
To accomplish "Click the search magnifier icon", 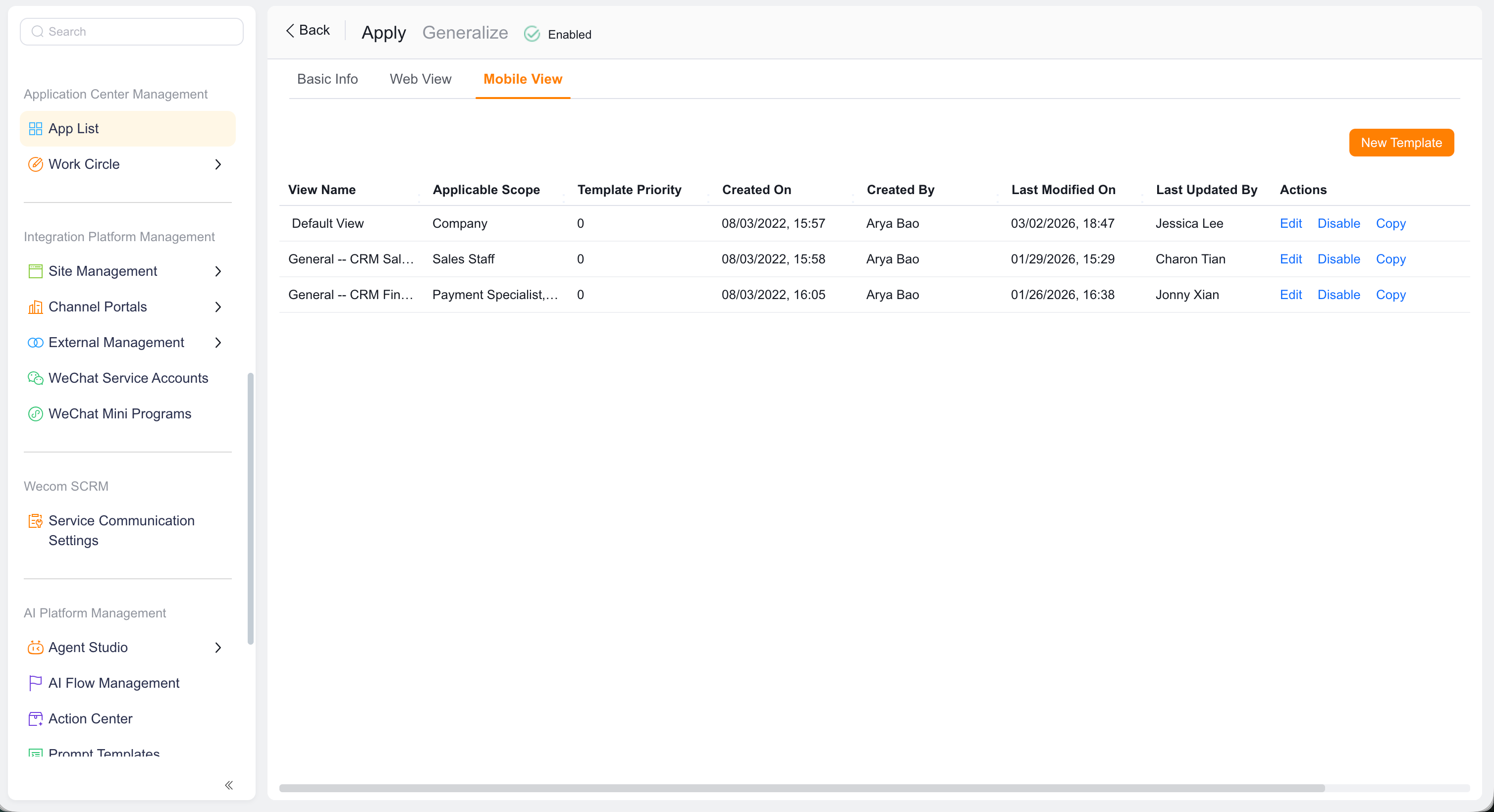I will pyautogui.click(x=37, y=31).
